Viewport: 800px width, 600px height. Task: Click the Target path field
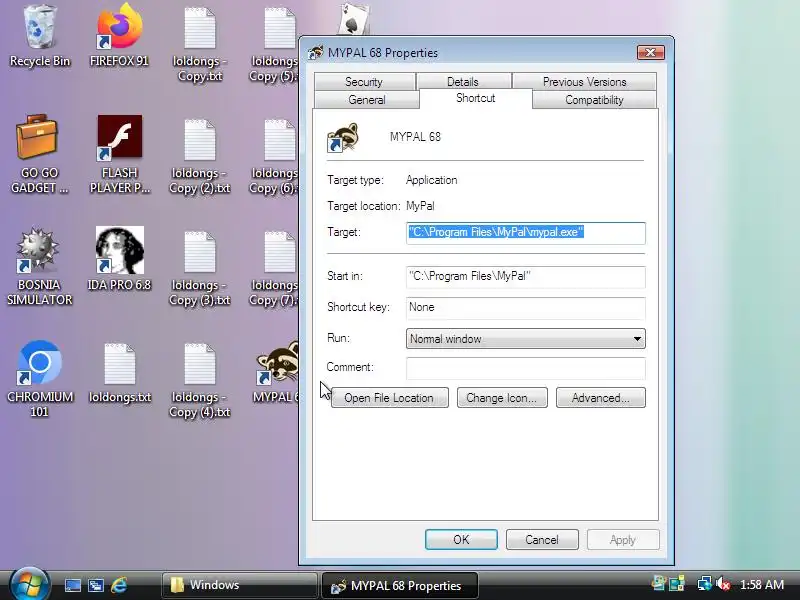click(x=526, y=233)
